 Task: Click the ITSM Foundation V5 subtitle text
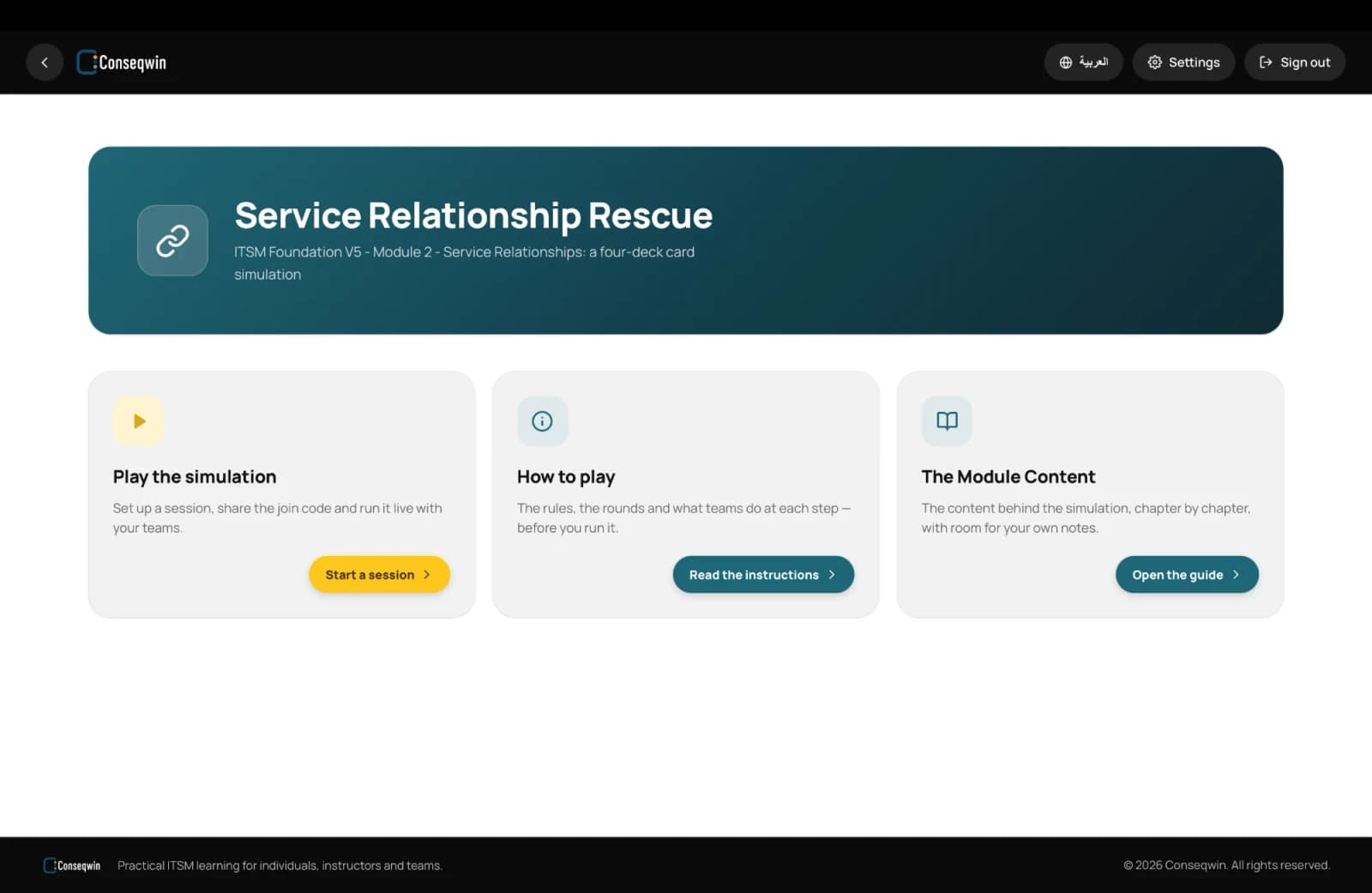(x=465, y=263)
